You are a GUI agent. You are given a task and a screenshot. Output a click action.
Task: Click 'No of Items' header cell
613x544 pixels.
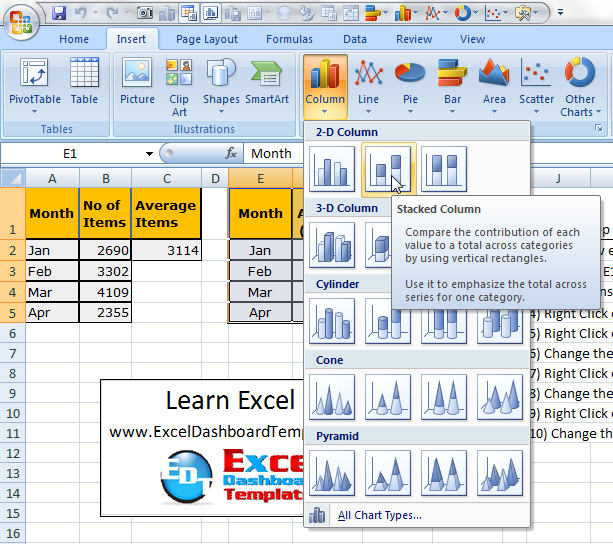point(105,213)
